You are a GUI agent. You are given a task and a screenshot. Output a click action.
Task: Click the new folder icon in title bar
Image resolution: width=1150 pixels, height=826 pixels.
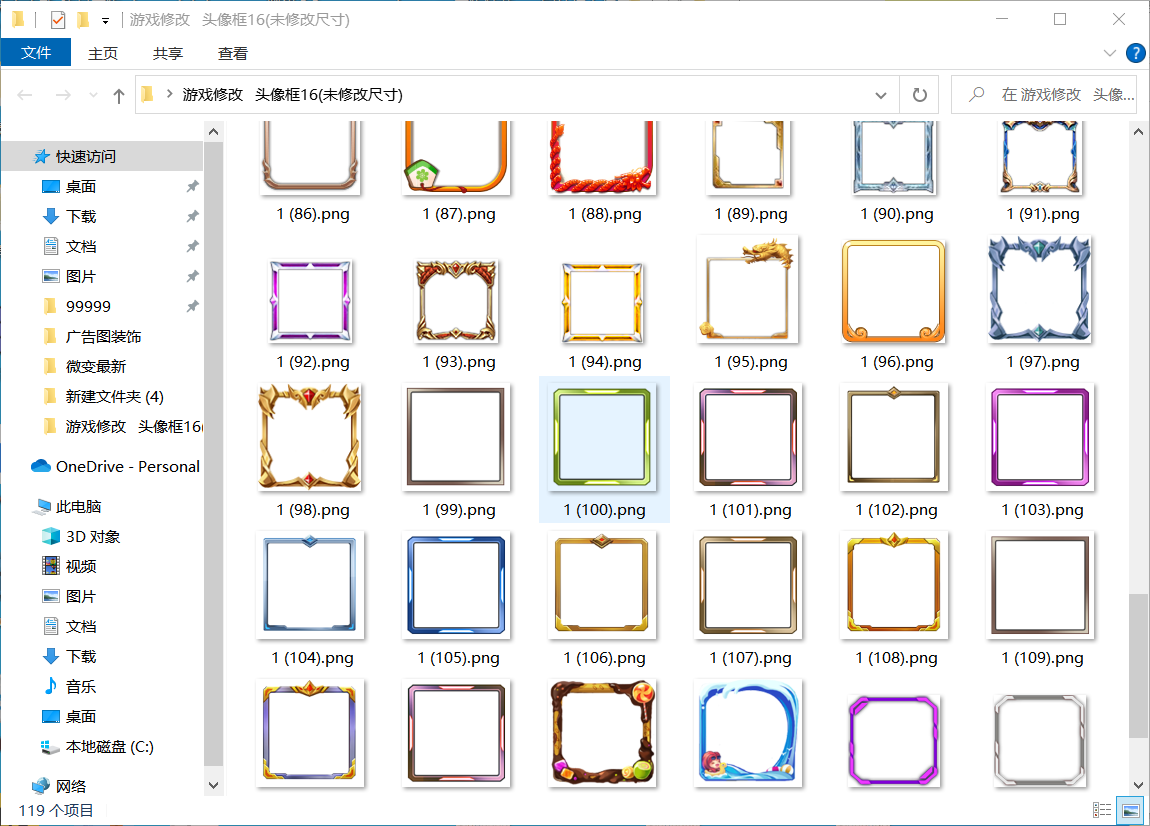84,20
